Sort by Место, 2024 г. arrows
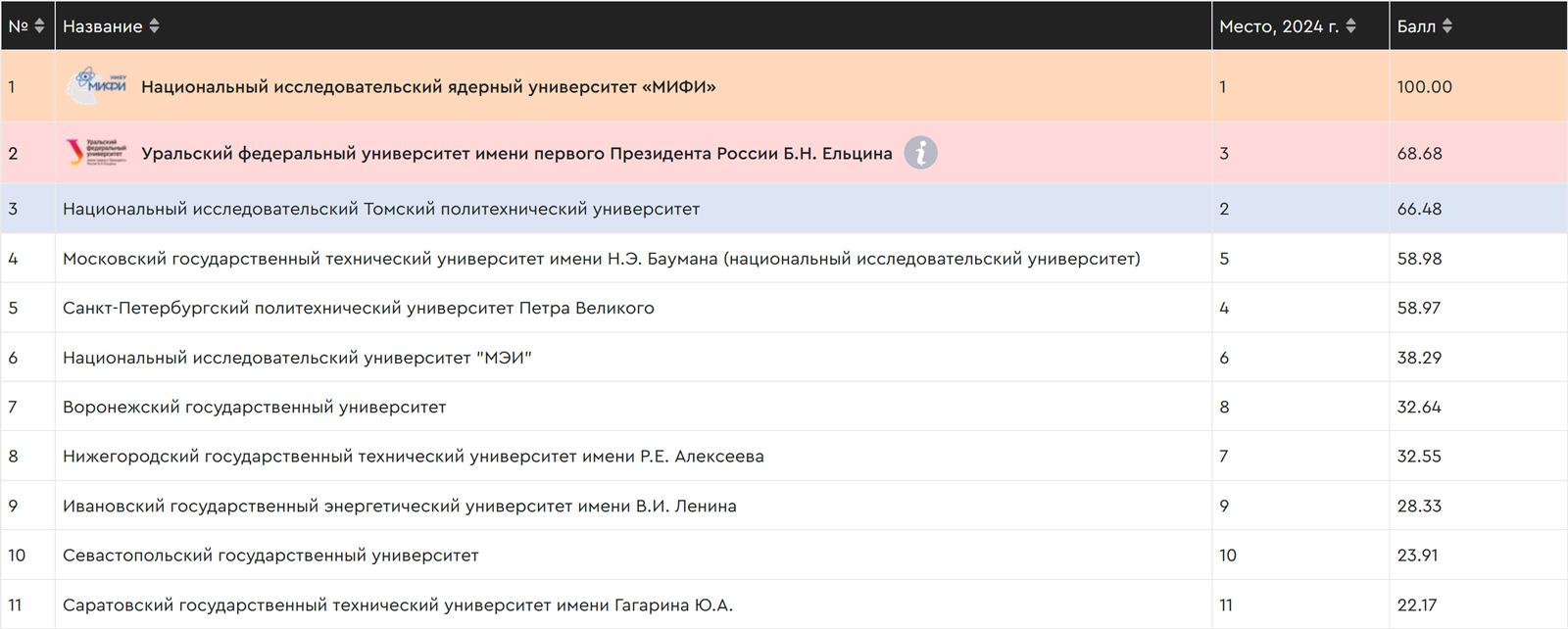The image size is (1568, 629). coord(1350,26)
